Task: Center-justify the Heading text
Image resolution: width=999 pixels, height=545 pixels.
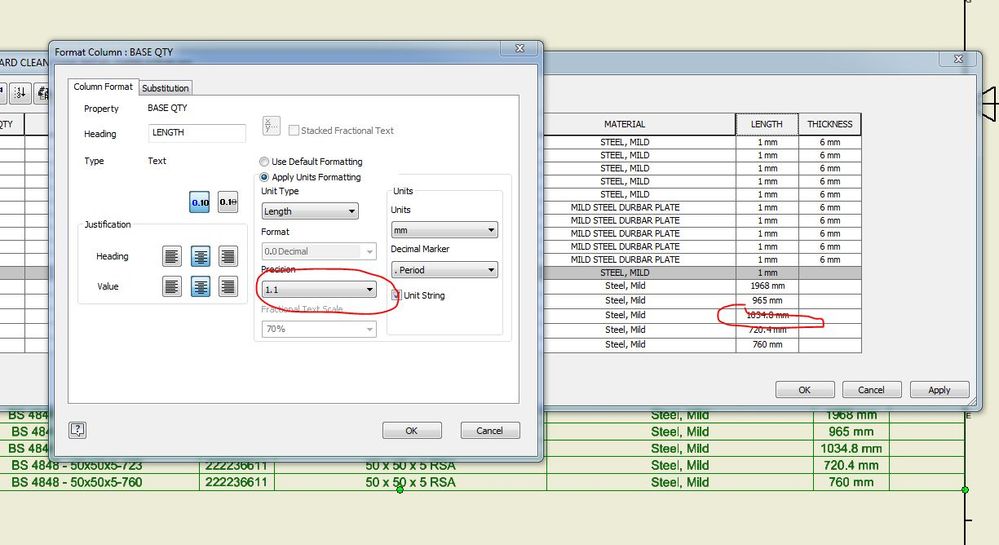Action: [200, 256]
